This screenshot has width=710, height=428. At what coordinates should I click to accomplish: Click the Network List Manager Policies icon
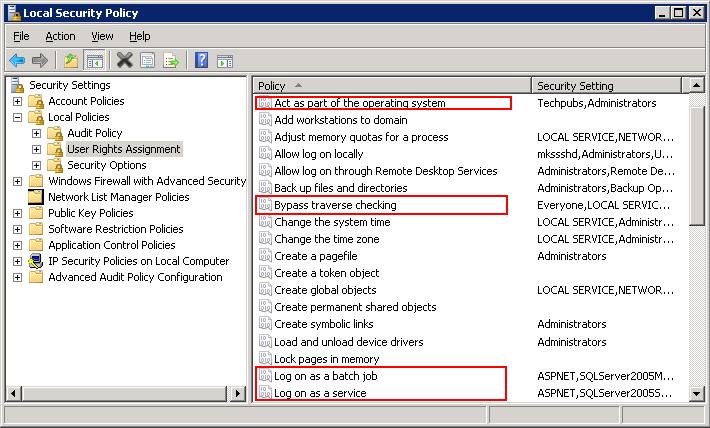(35, 197)
